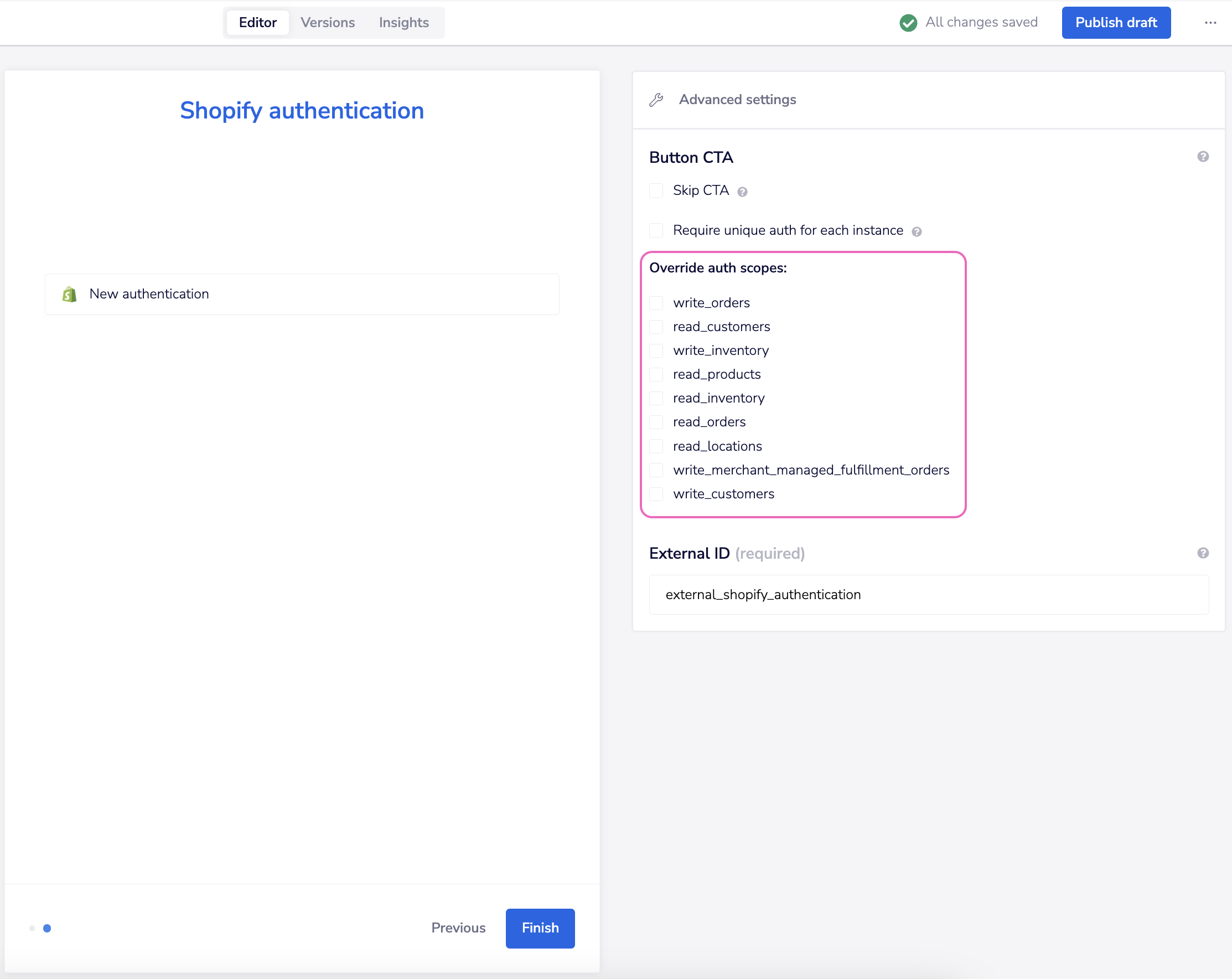Open the External ID help icon

1203,553
